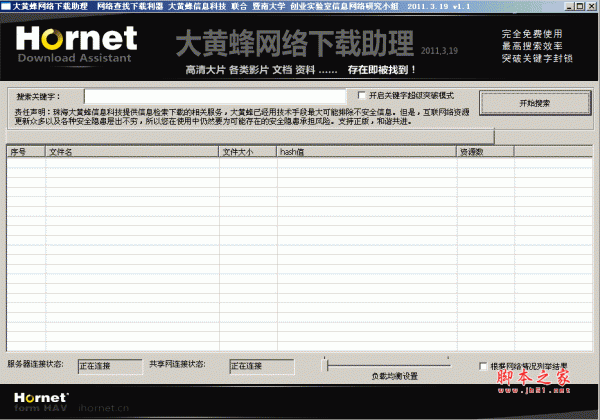
Task: Click the 共享网连接状态 status field
Action: point(262,366)
